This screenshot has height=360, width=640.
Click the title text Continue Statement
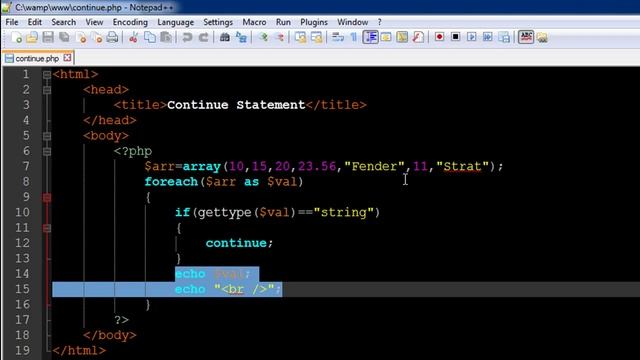[236, 105]
